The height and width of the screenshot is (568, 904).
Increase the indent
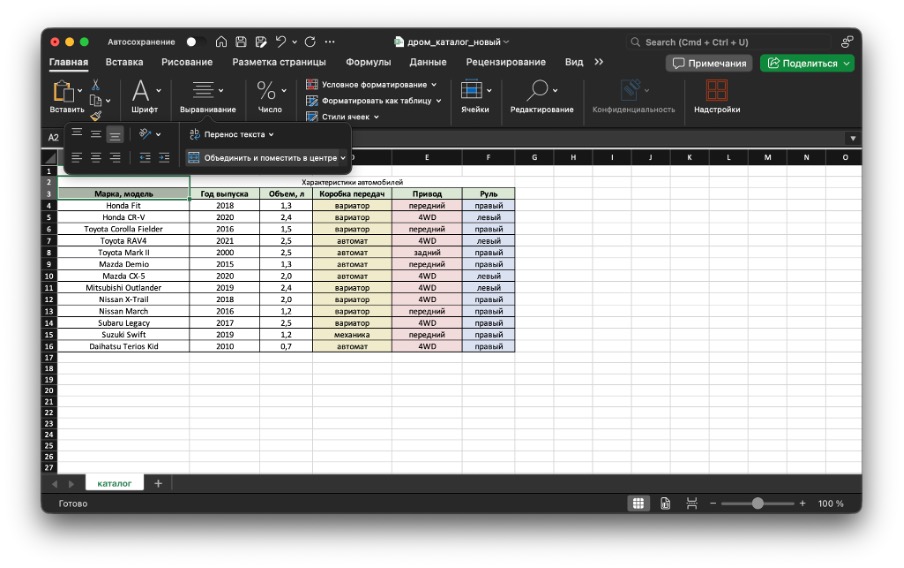coord(164,157)
